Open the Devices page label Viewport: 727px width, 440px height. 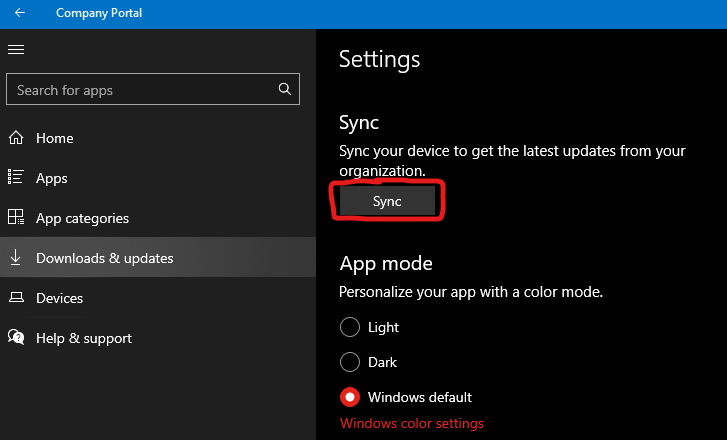pos(59,298)
